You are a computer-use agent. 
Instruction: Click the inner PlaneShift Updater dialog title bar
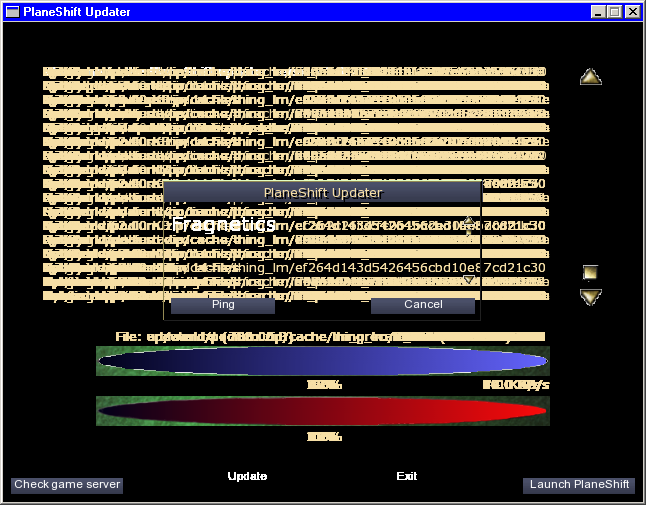pyautogui.click(x=322, y=192)
